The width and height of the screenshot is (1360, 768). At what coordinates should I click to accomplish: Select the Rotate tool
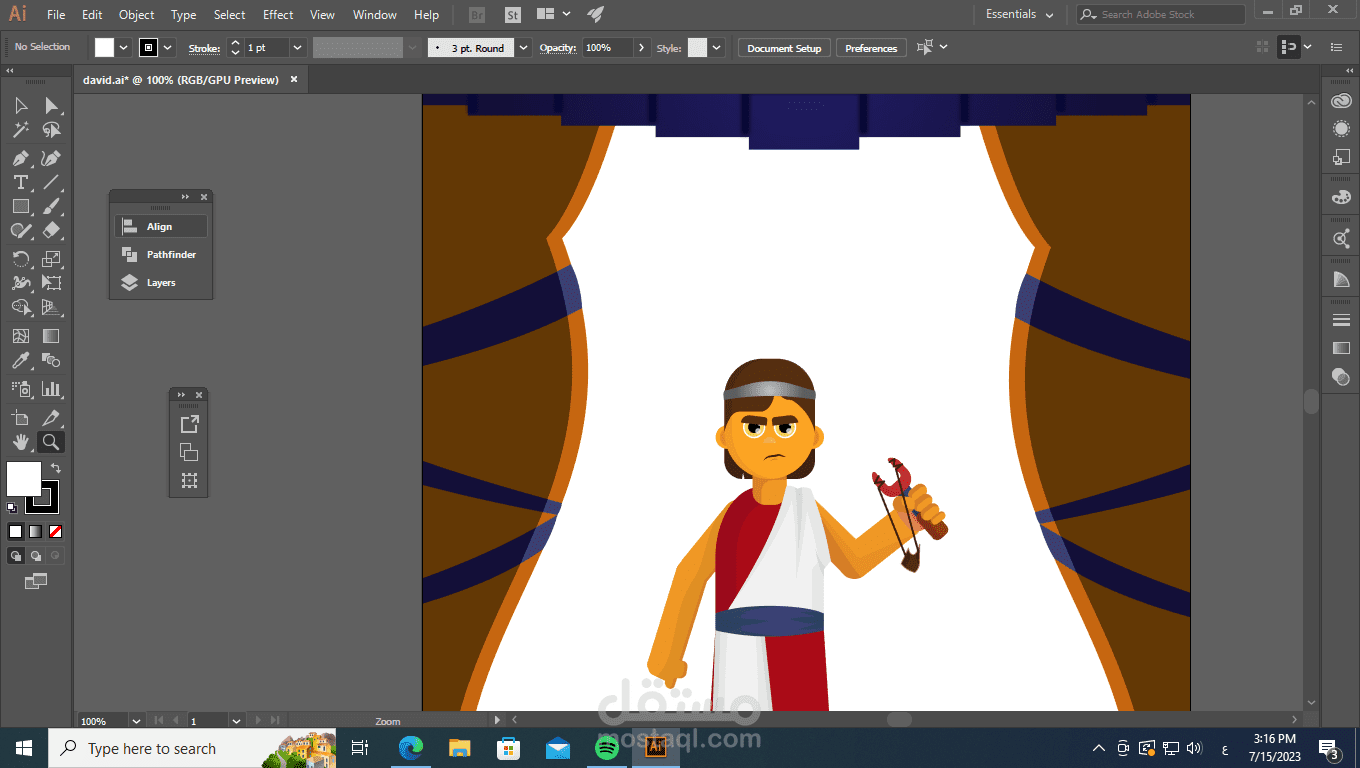click(20, 258)
